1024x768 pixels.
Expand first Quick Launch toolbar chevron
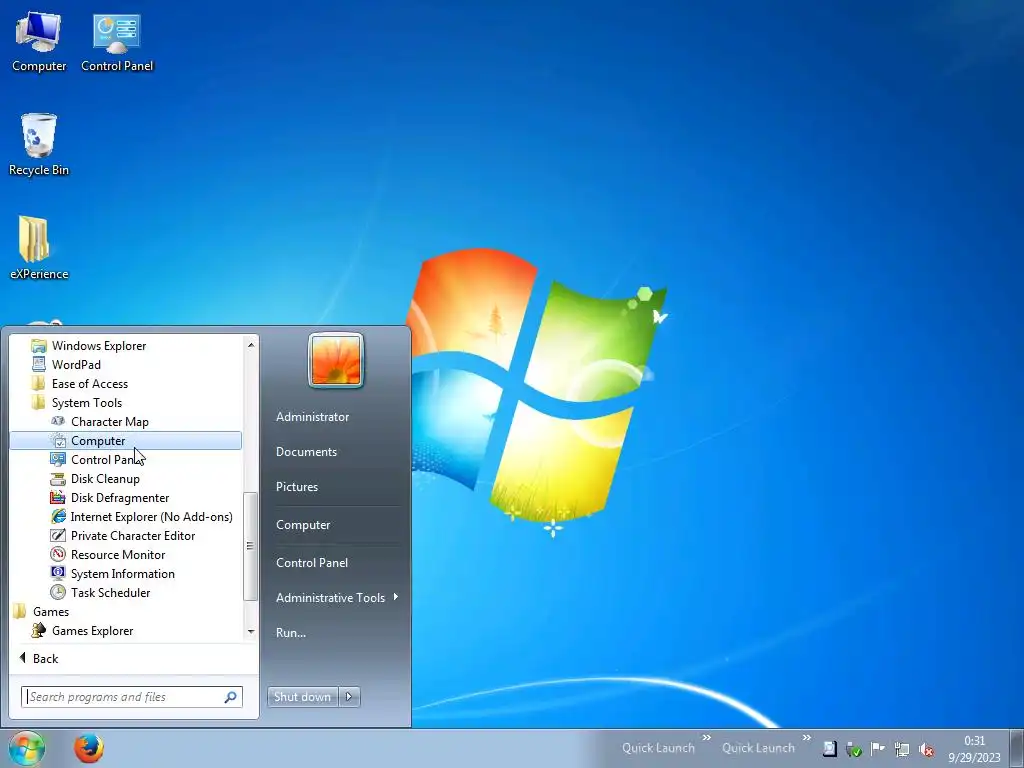[x=707, y=738]
